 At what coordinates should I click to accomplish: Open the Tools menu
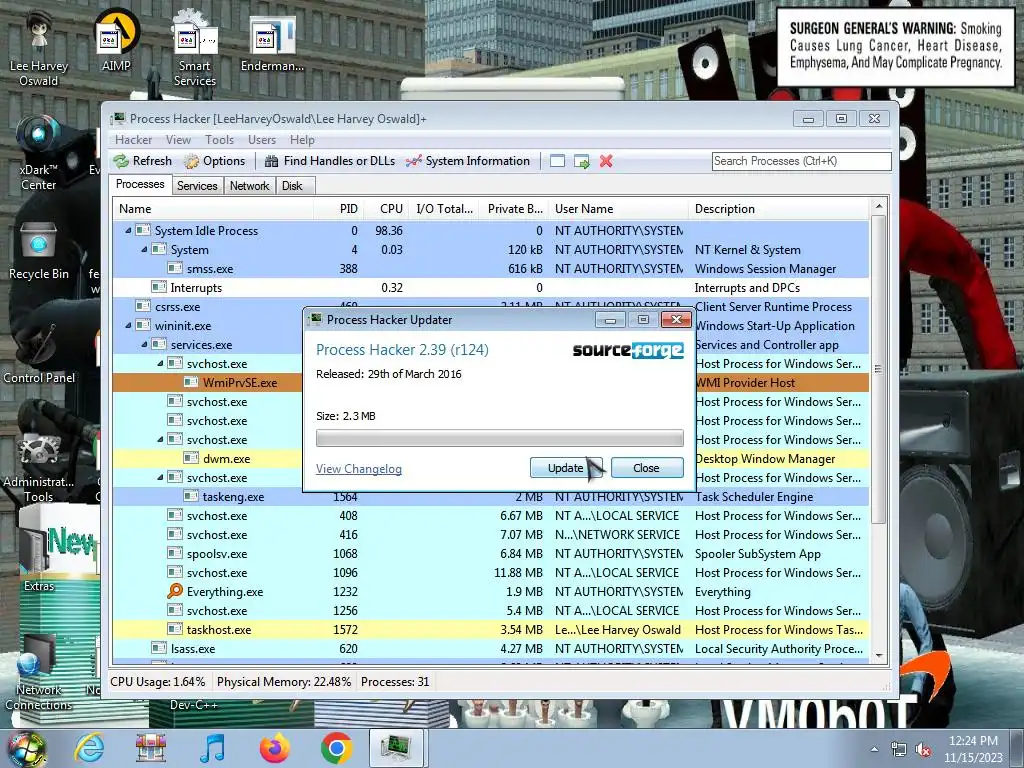tap(219, 140)
